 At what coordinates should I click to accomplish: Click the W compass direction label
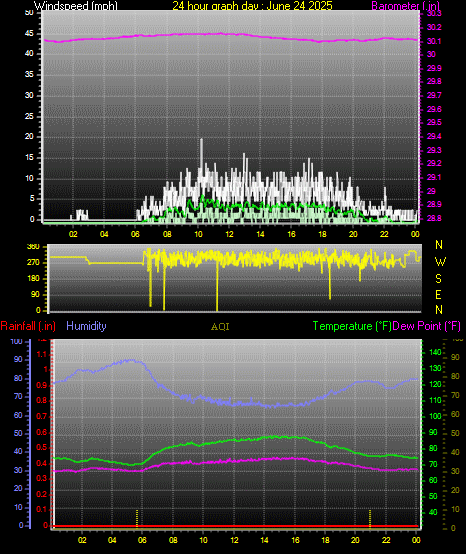440,262
